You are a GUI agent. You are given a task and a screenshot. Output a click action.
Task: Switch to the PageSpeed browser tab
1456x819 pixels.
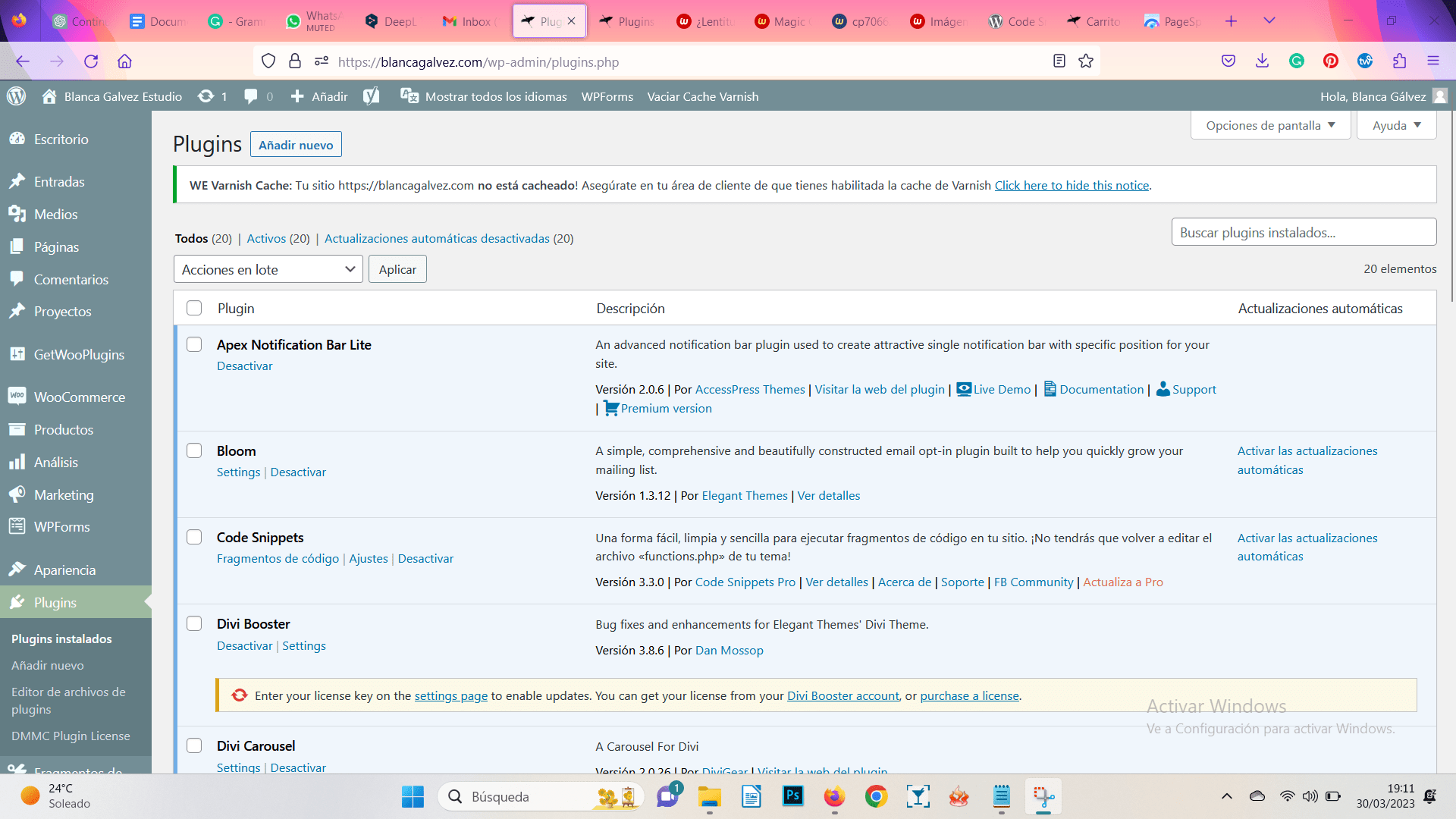point(1173,21)
